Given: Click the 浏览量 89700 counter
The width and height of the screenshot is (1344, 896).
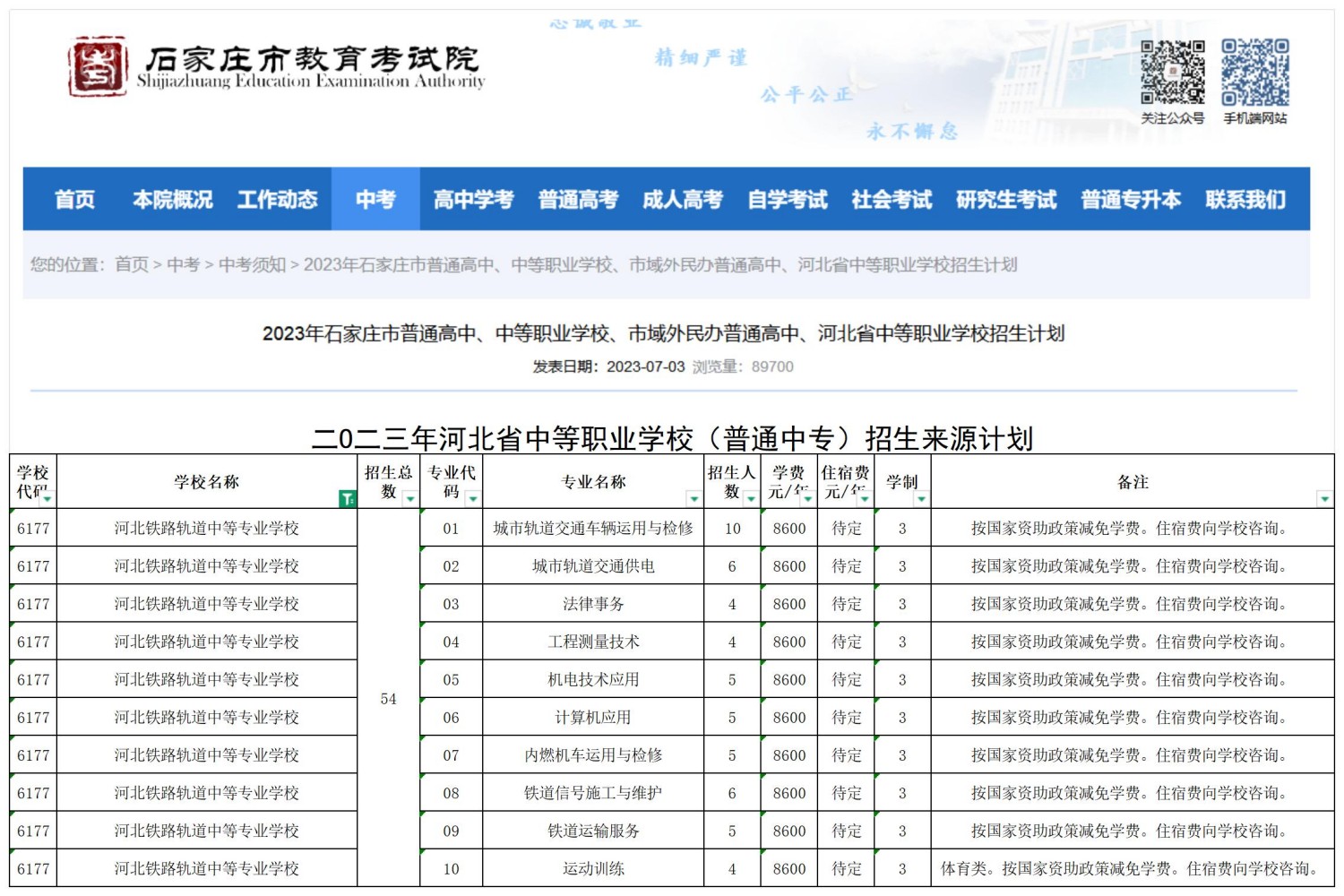Looking at the screenshot, I should click(x=743, y=366).
